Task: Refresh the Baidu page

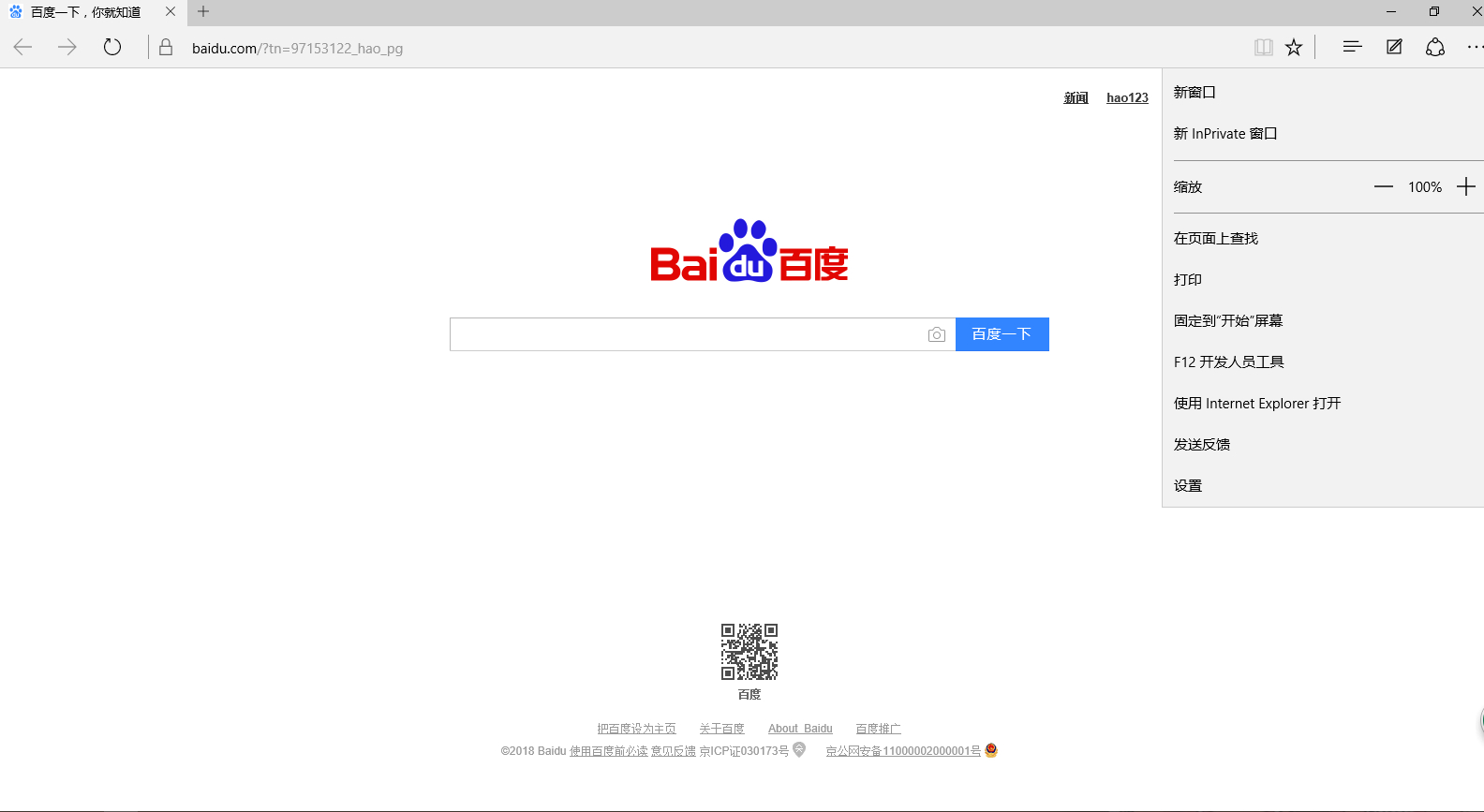Action: (112, 47)
